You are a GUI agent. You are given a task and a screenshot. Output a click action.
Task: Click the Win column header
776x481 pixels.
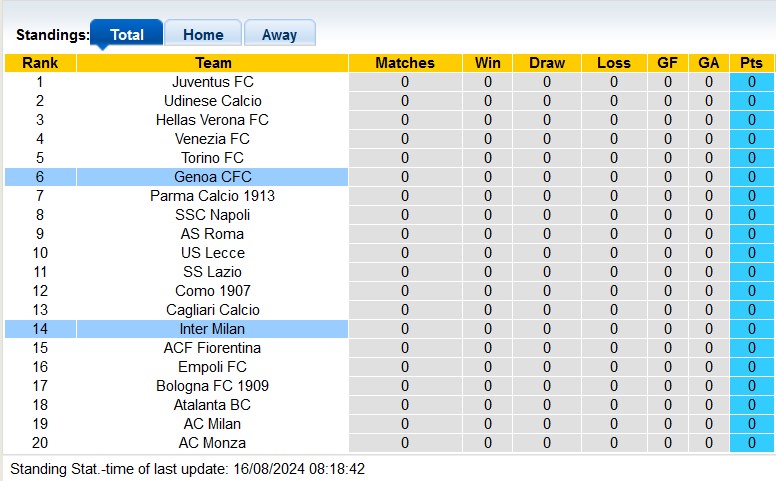click(488, 63)
